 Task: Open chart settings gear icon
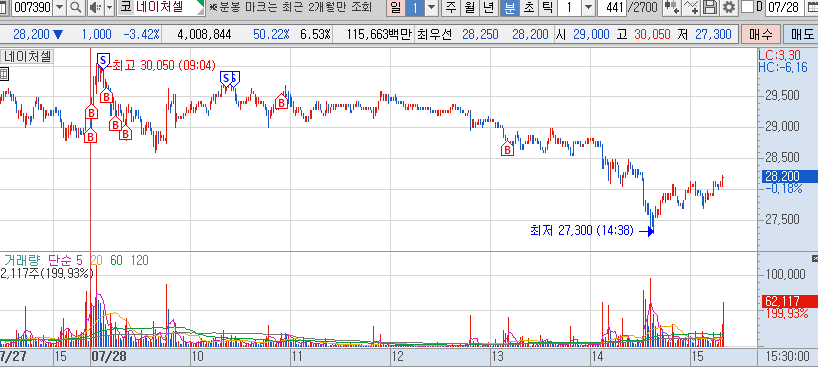[729, 7]
